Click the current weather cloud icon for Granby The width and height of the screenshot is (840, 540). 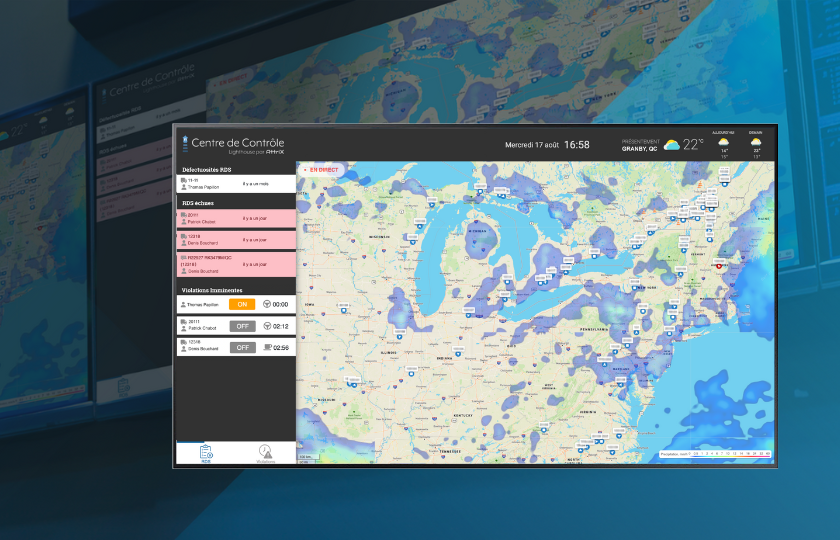point(672,145)
